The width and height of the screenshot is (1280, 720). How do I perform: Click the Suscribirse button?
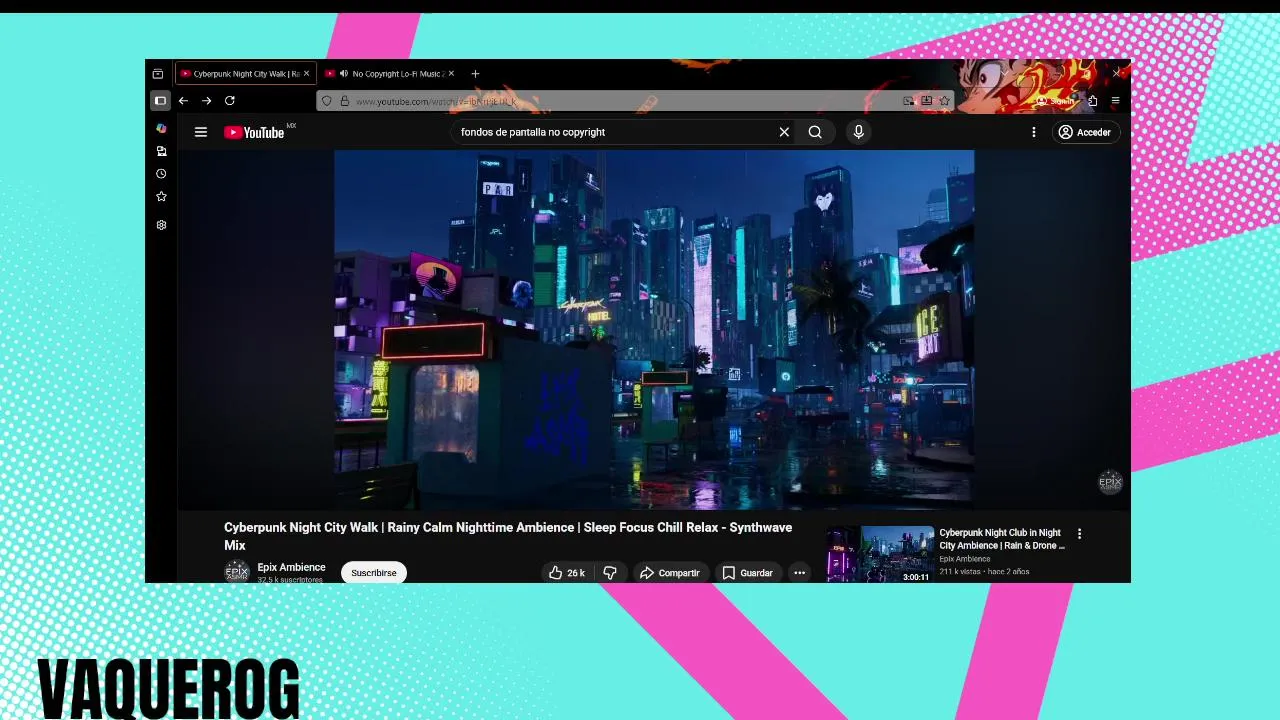(x=374, y=573)
